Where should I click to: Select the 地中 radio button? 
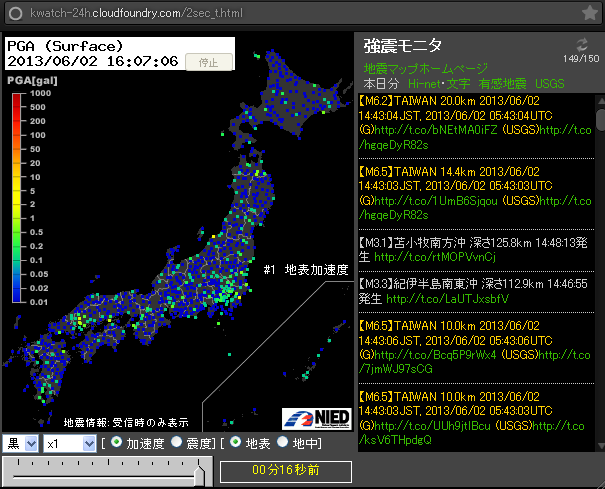click(x=282, y=442)
